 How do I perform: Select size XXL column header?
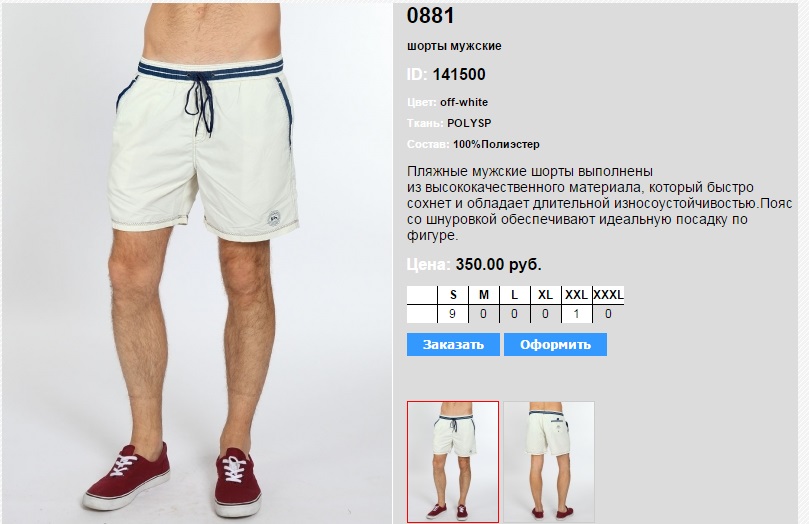[576, 295]
